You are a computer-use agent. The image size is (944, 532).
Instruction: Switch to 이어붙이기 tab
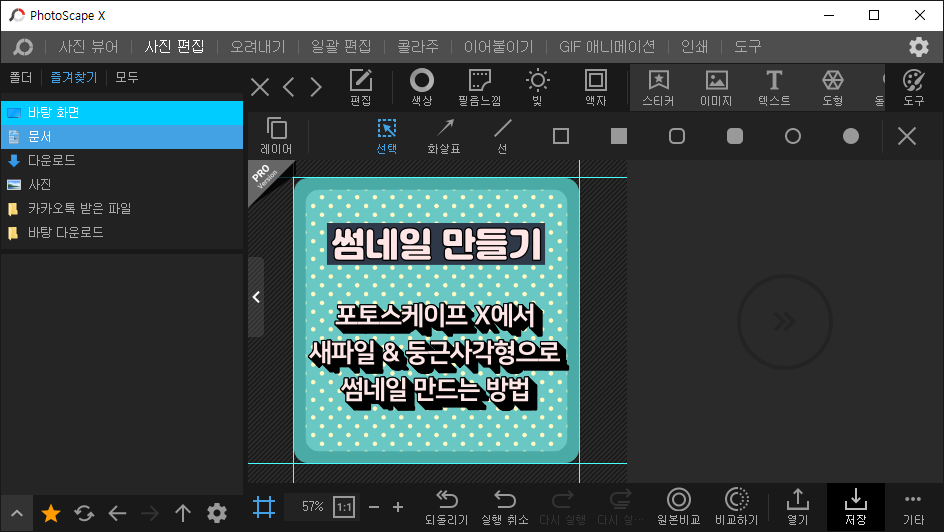point(498,46)
